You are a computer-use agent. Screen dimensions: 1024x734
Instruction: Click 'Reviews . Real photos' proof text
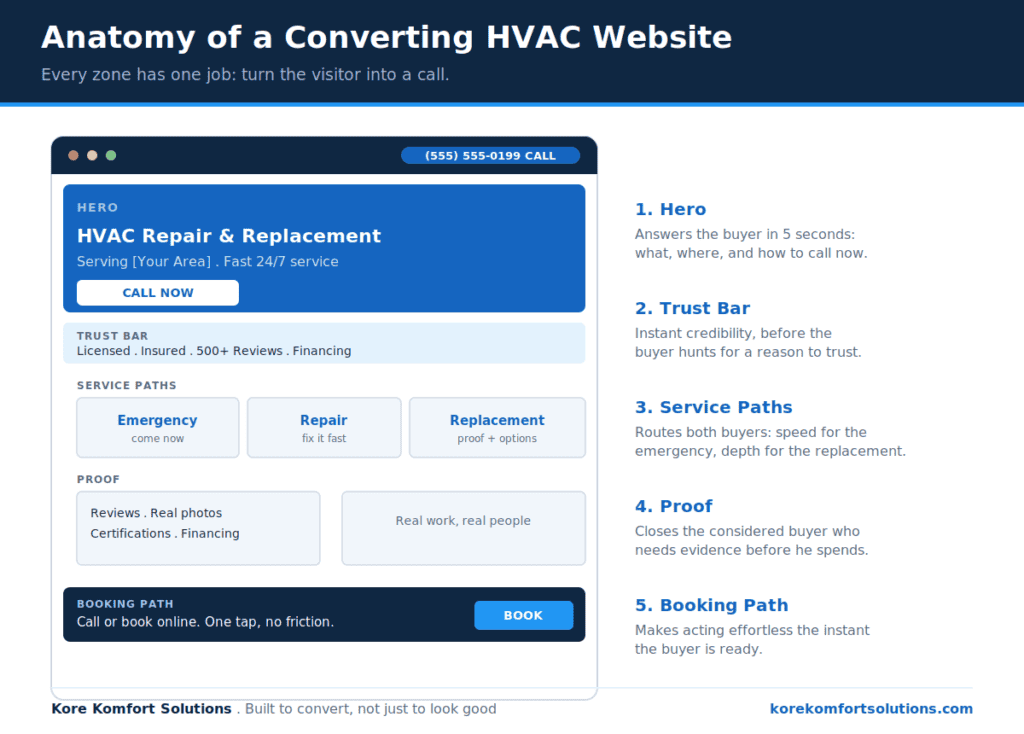(156, 513)
